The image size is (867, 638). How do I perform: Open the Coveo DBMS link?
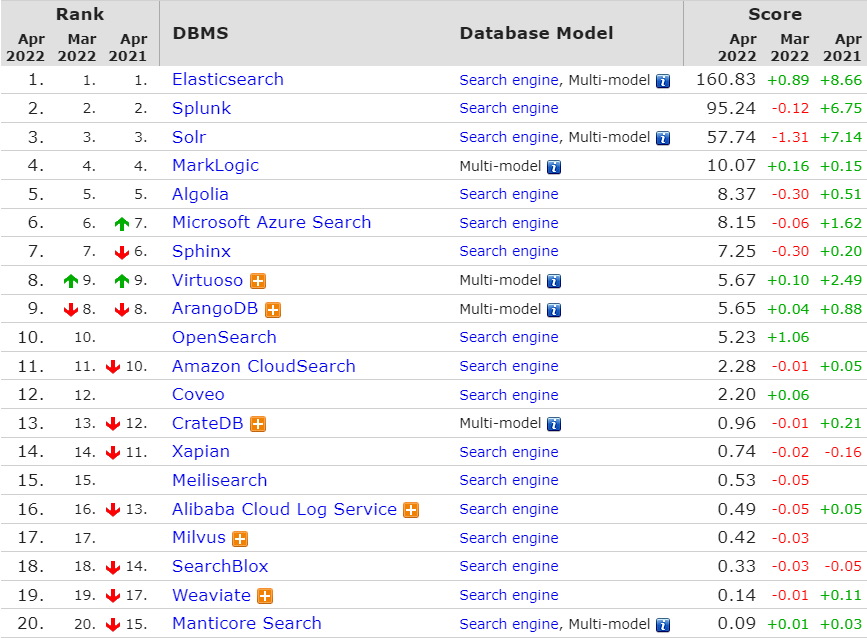click(198, 394)
